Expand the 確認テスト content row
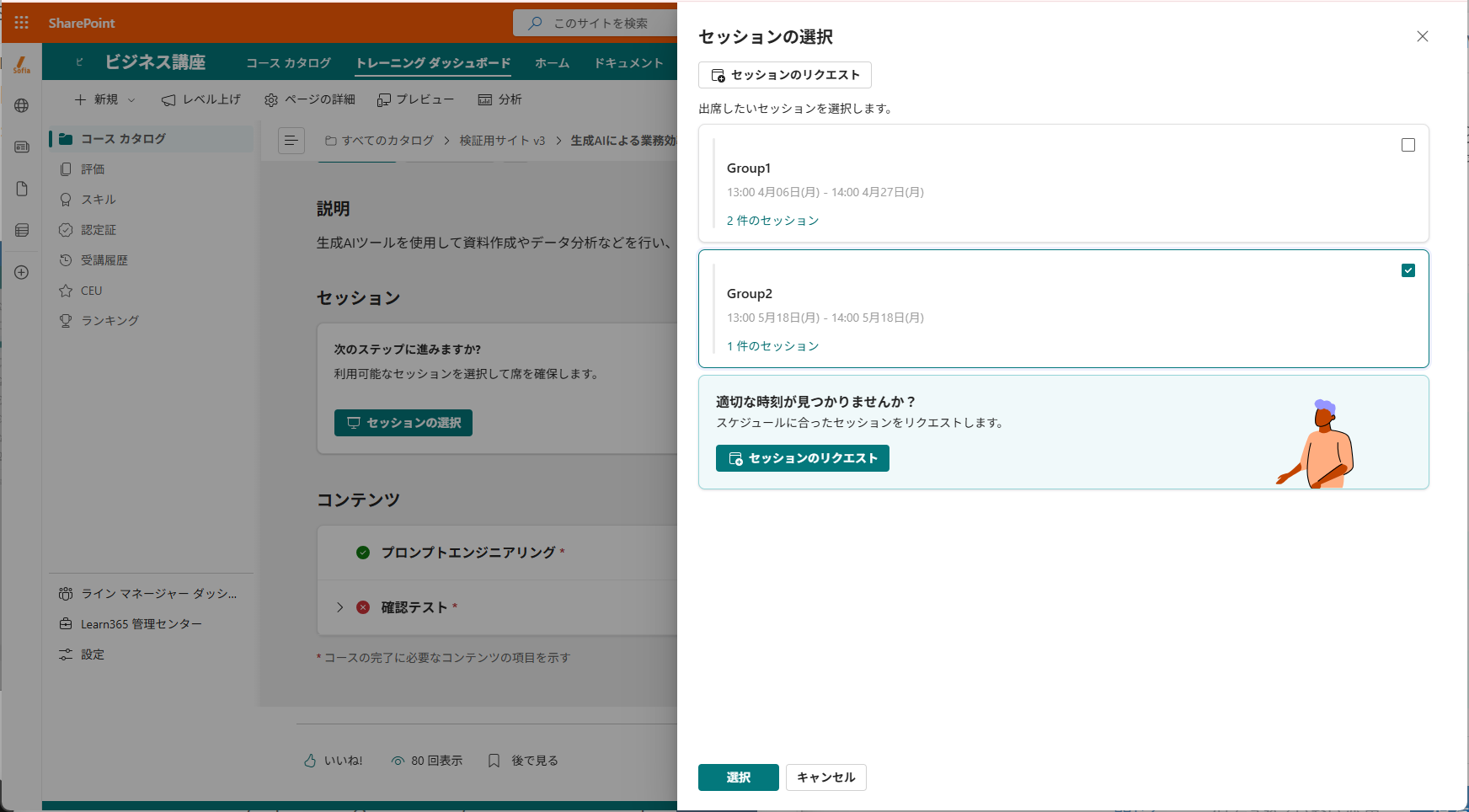This screenshot has height=812, width=1469. 340,607
